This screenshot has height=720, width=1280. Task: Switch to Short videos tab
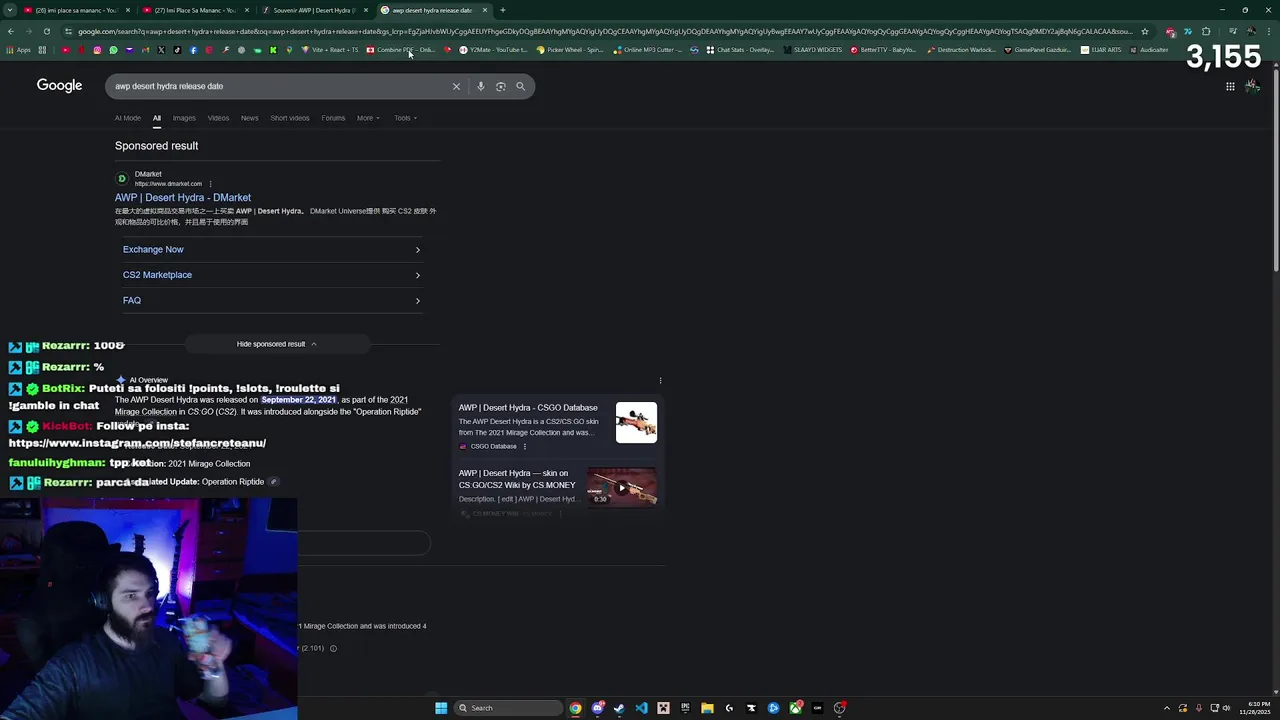[290, 118]
